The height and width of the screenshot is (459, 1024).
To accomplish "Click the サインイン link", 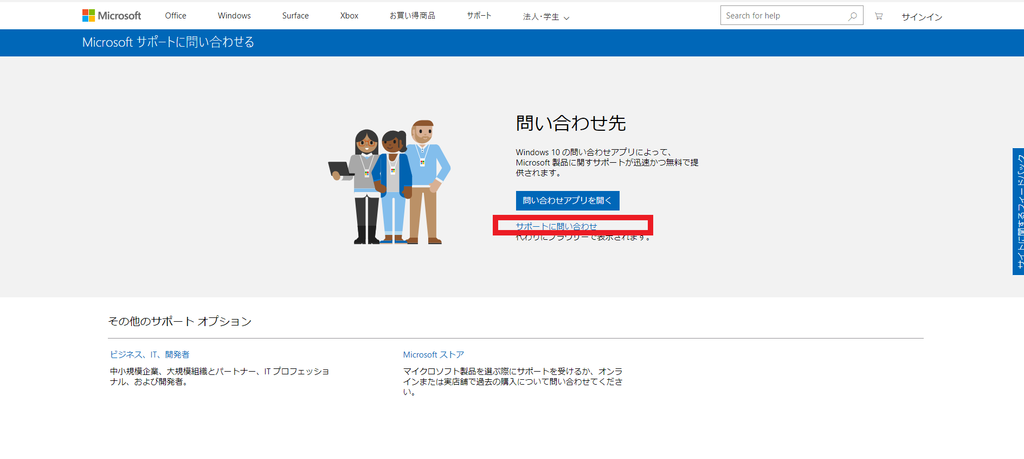I will (921, 17).
